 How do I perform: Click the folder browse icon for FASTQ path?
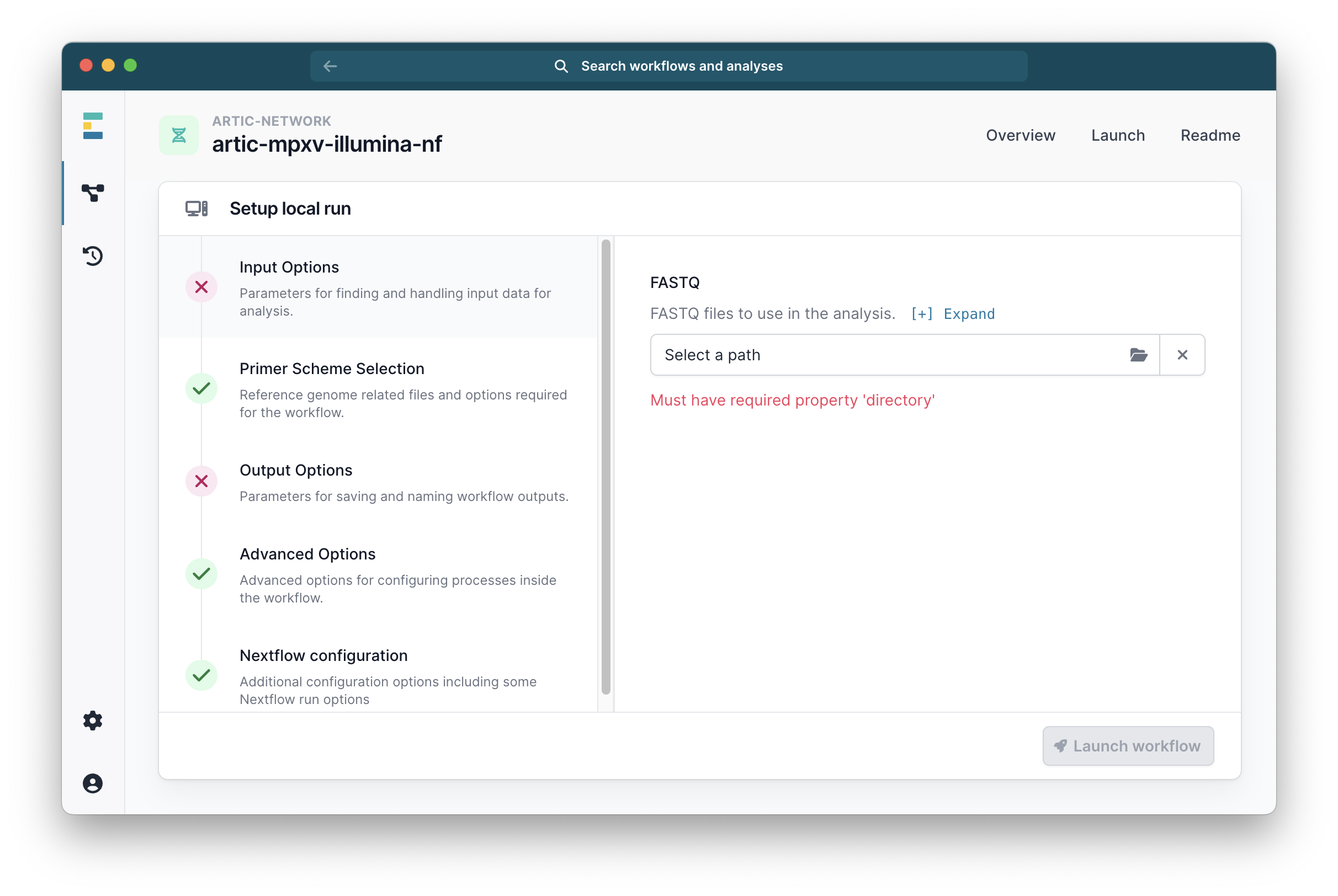[x=1138, y=355]
